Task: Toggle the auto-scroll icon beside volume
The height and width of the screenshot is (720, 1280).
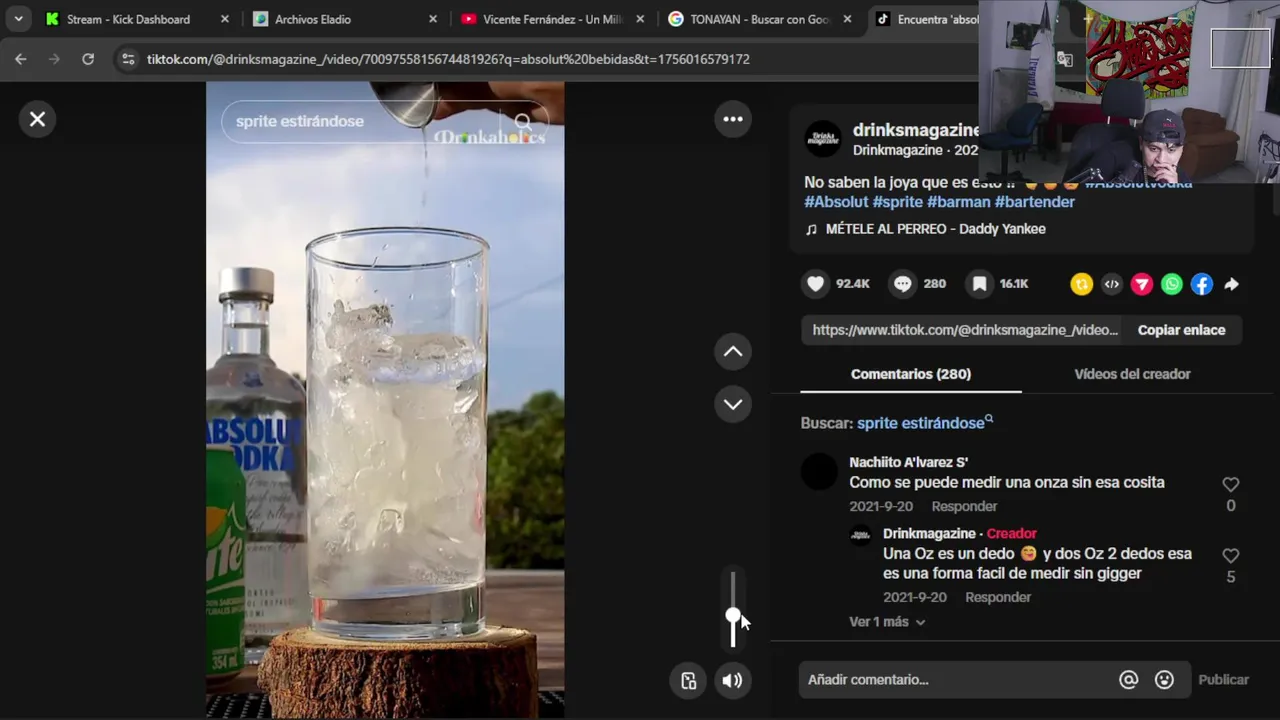Action: point(689,681)
